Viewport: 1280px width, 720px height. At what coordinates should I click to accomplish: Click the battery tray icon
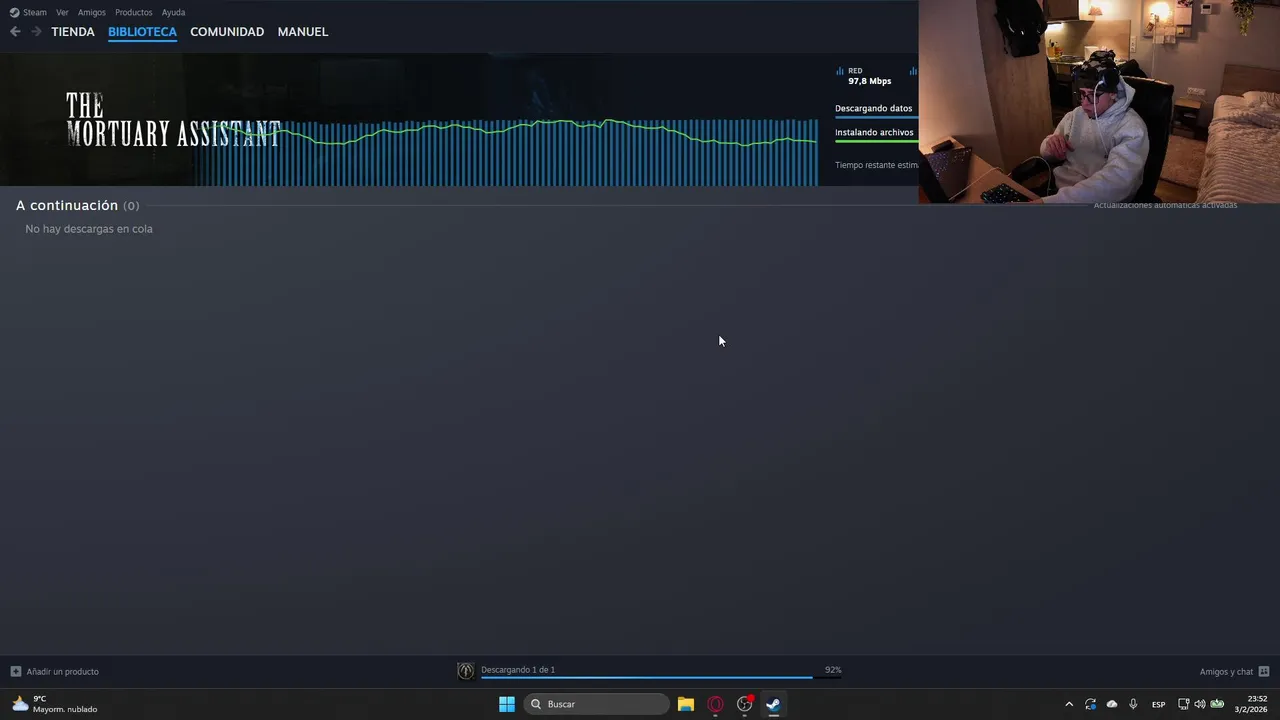1217,704
